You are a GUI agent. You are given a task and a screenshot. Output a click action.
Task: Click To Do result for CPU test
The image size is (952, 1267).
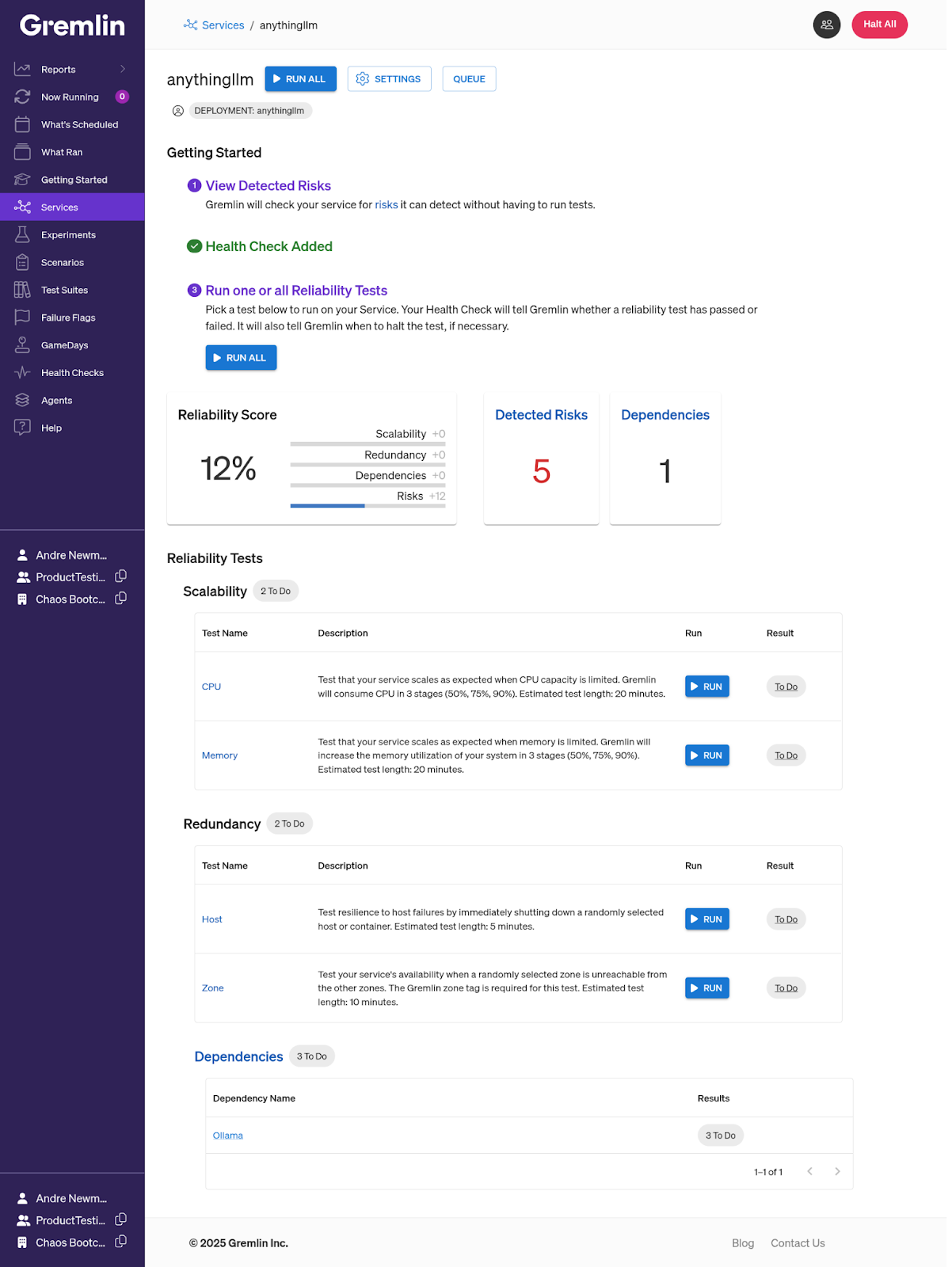pyautogui.click(x=786, y=687)
